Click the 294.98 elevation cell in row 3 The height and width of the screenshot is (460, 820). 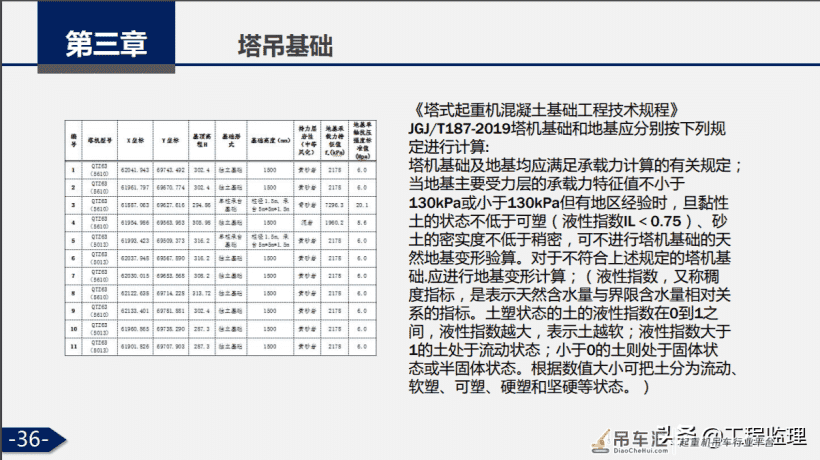(202, 205)
